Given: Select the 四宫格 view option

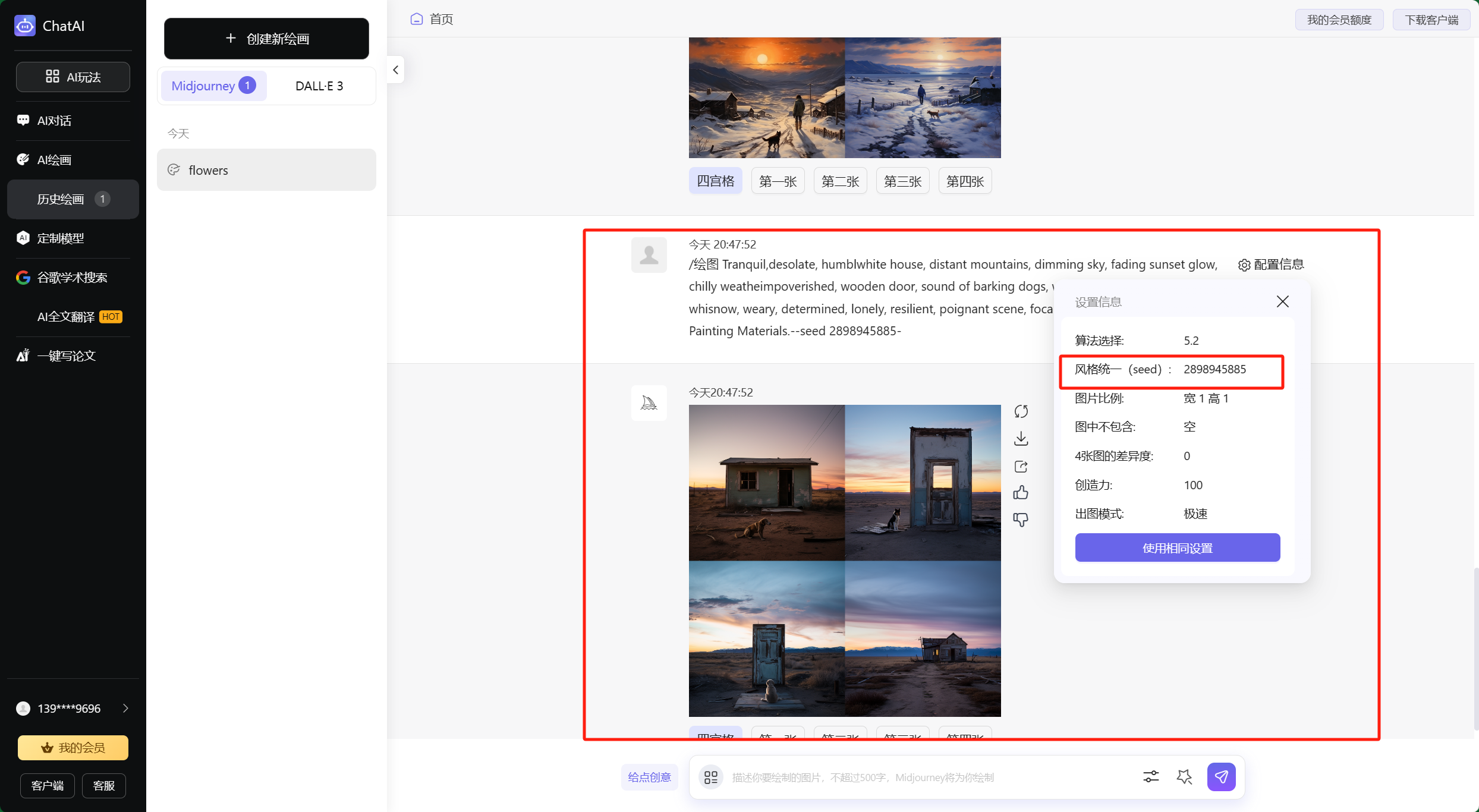Looking at the screenshot, I should tap(715, 181).
